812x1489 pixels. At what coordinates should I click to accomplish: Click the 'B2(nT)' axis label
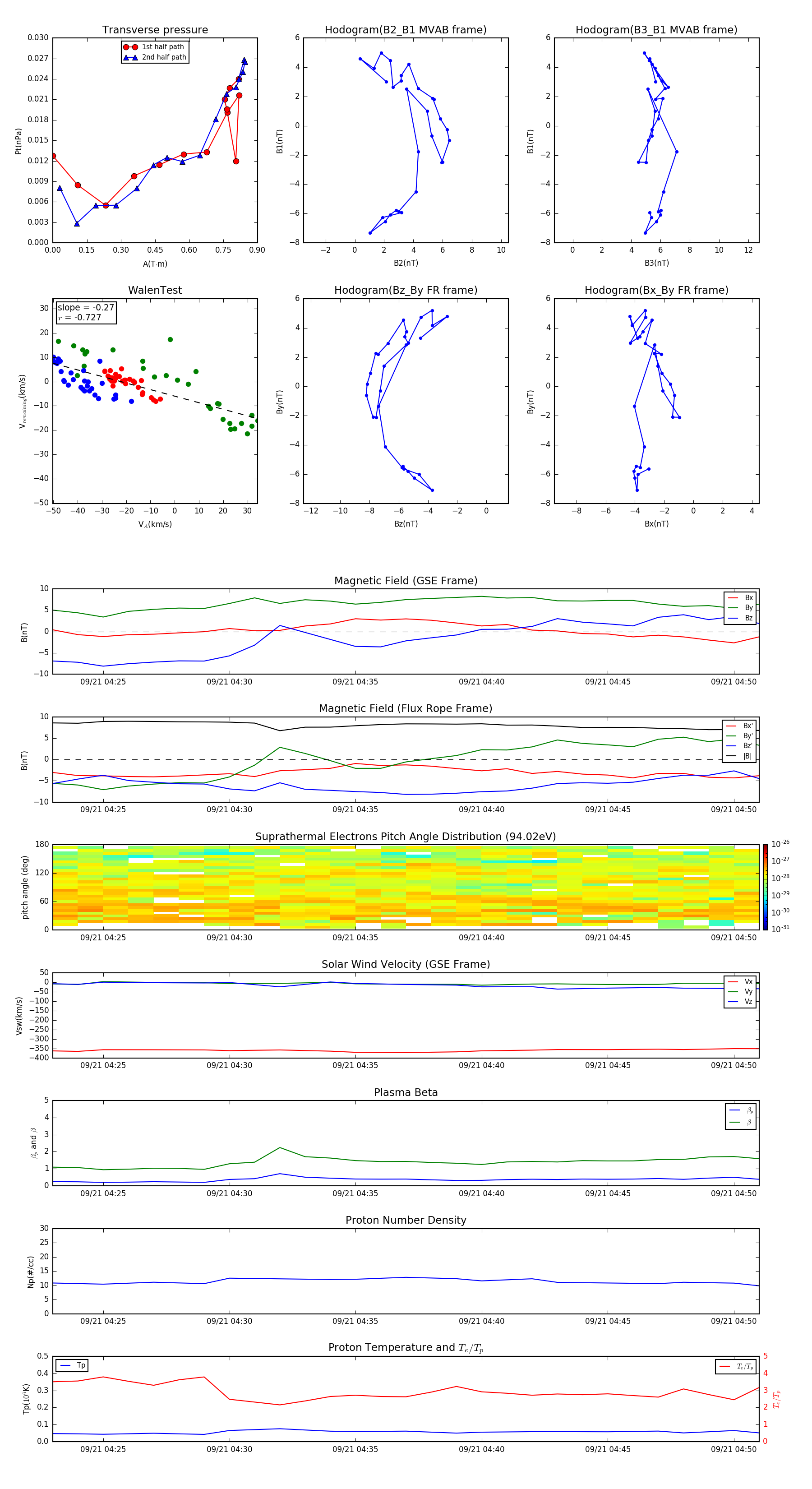pyautogui.click(x=406, y=263)
